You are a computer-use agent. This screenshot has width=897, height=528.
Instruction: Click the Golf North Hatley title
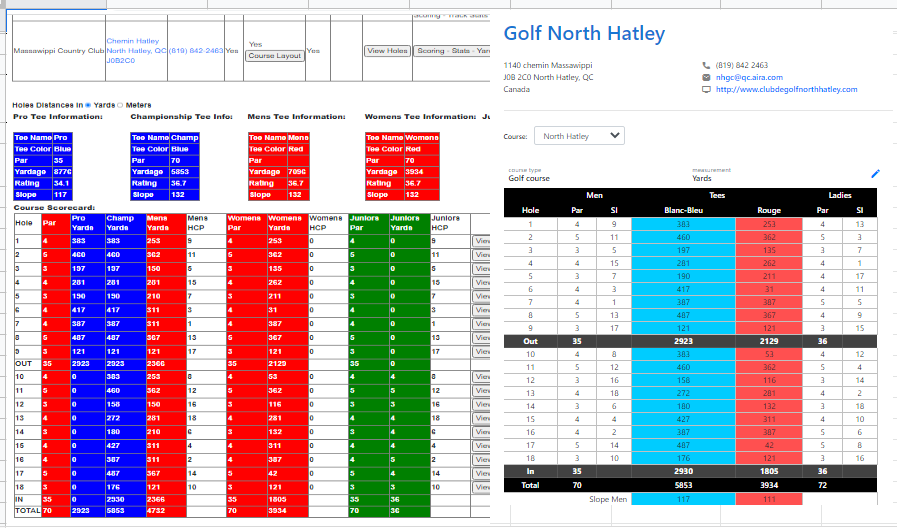584,33
